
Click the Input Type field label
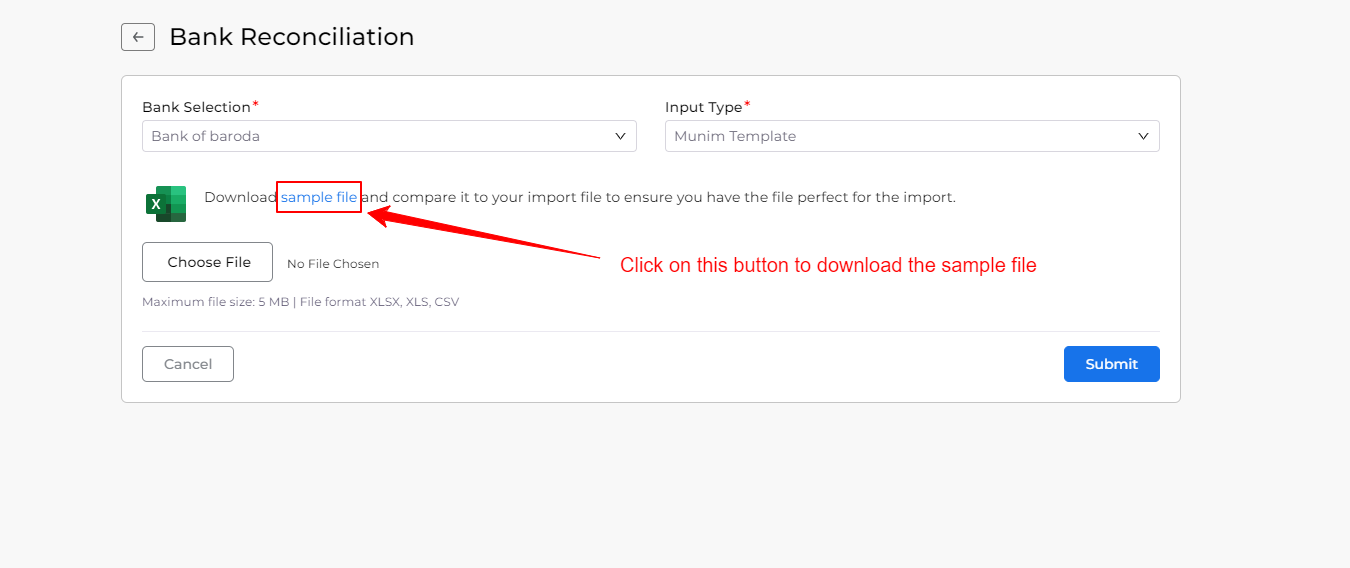[703, 107]
